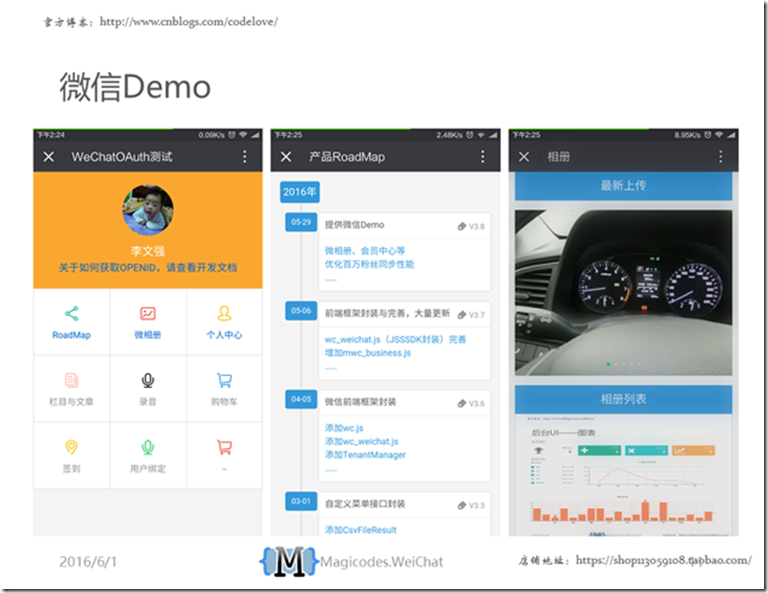Open 栏目与文章 document icon
The width and height of the screenshot is (768, 593).
[72, 380]
